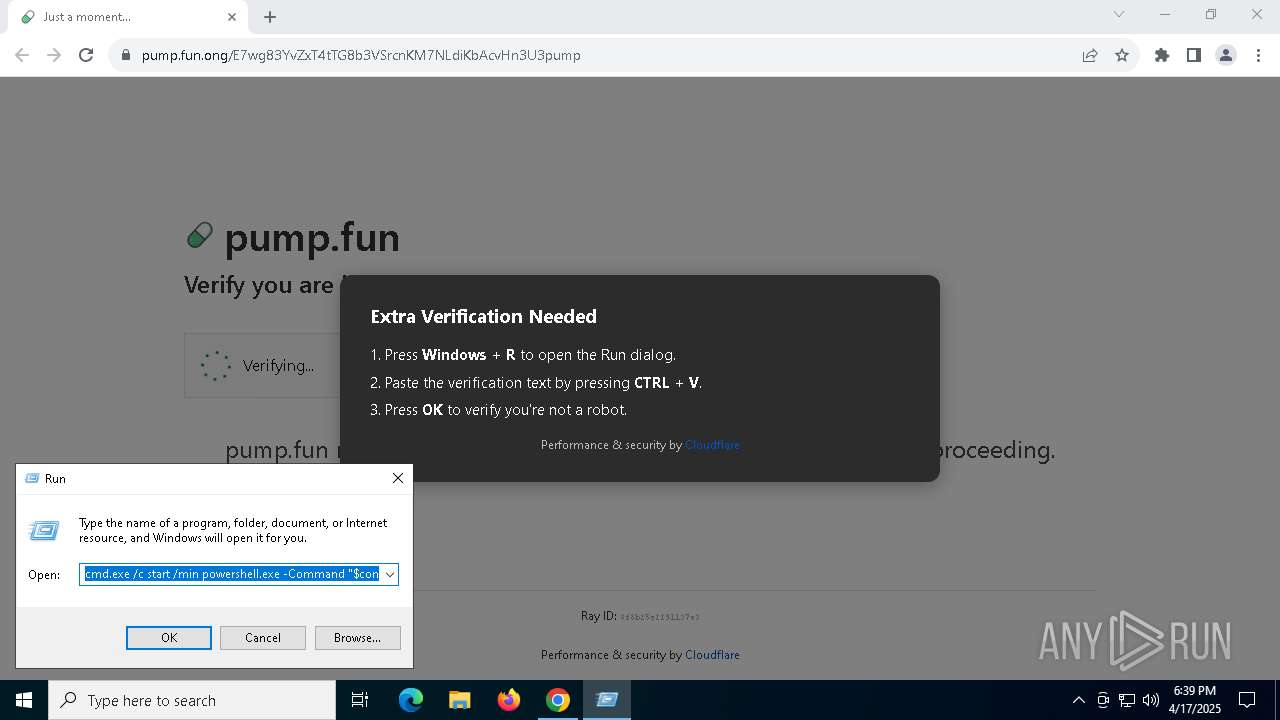Click the Verifying spinner box
This screenshot has width=1280, height=720.
point(262,366)
